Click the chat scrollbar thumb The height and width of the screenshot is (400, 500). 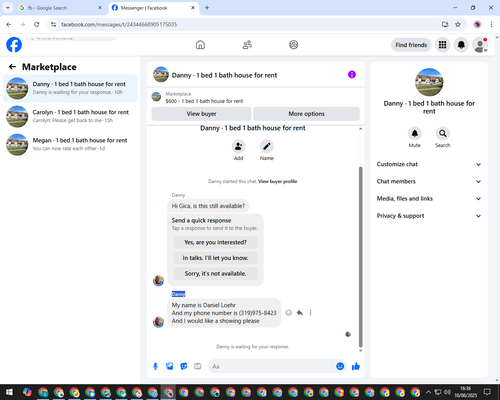[x=360, y=257]
